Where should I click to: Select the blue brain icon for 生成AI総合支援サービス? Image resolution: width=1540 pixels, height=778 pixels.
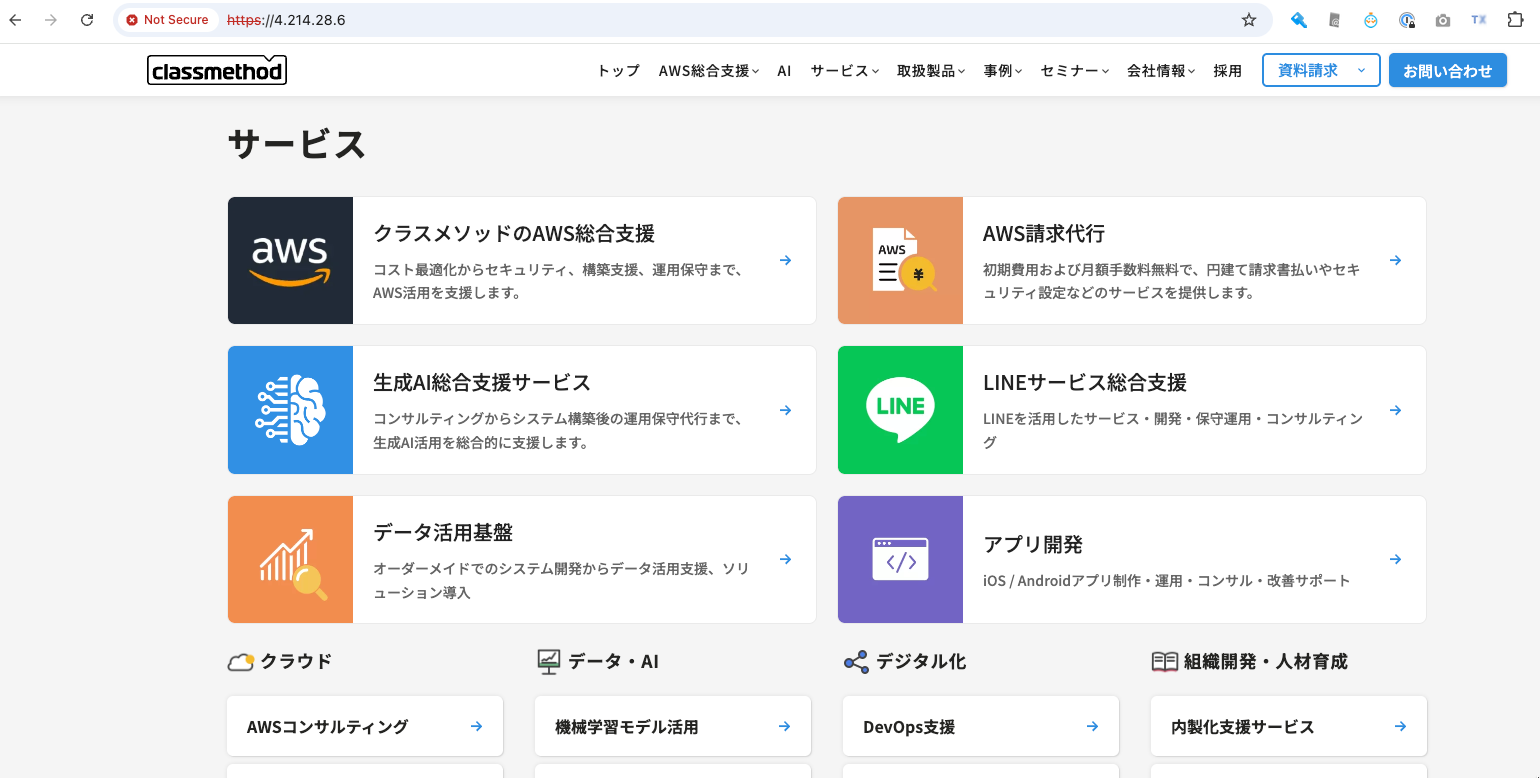tap(290, 410)
